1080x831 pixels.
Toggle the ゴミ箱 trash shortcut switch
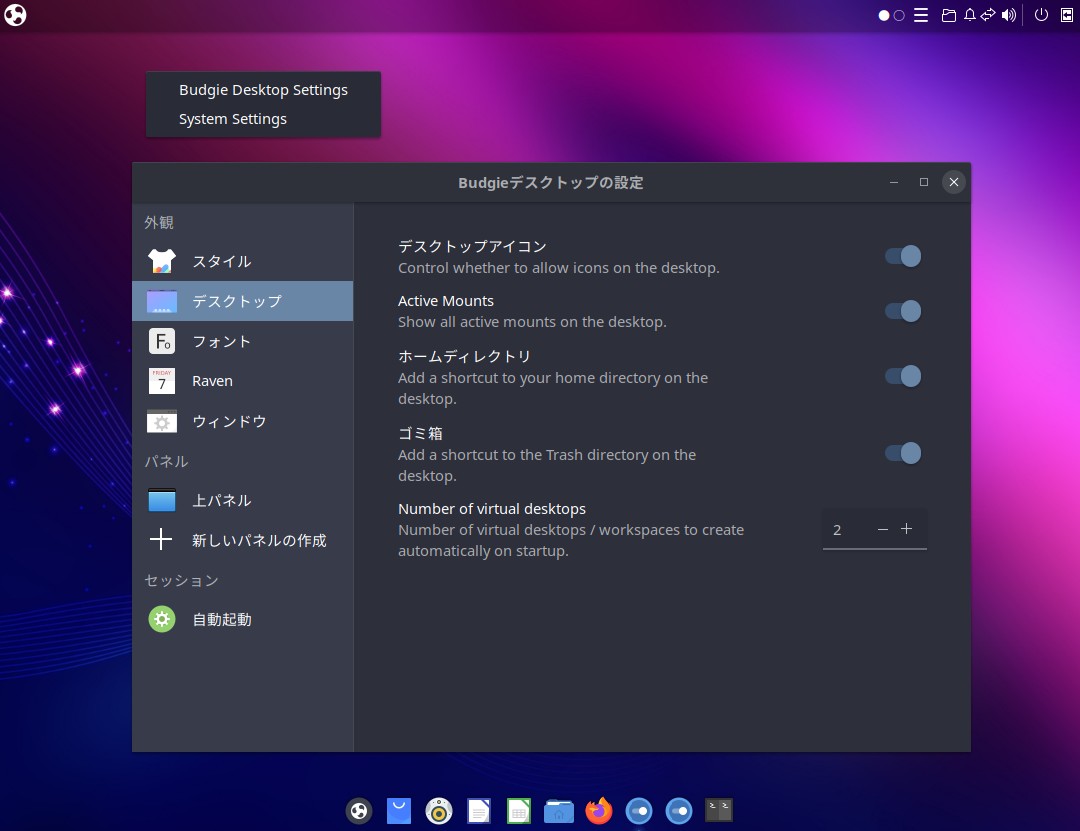tap(903, 453)
